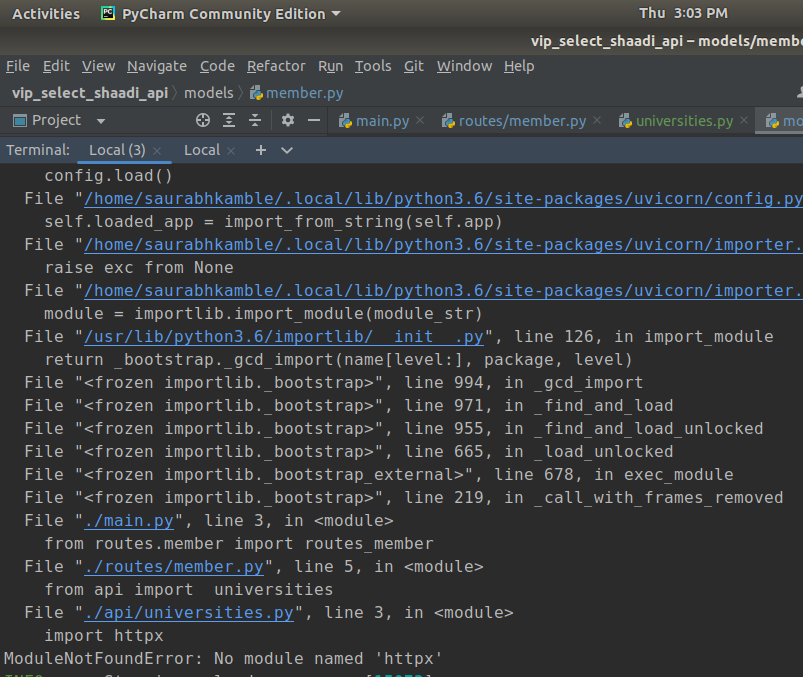Image resolution: width=803 pixels, height=677 pixels.
Task: Open PyCharm Community Edition app menu
Action: tap(223, 14)
